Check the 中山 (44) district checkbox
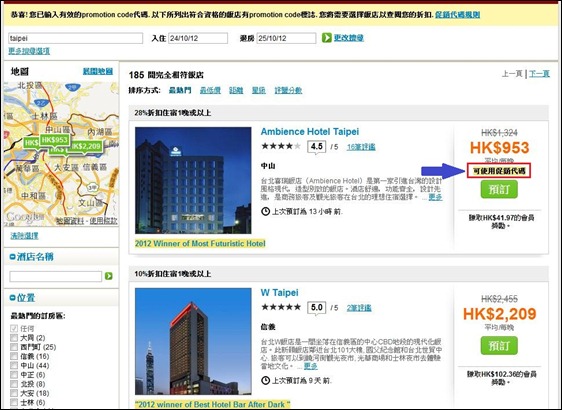 [x=14, y=366]
